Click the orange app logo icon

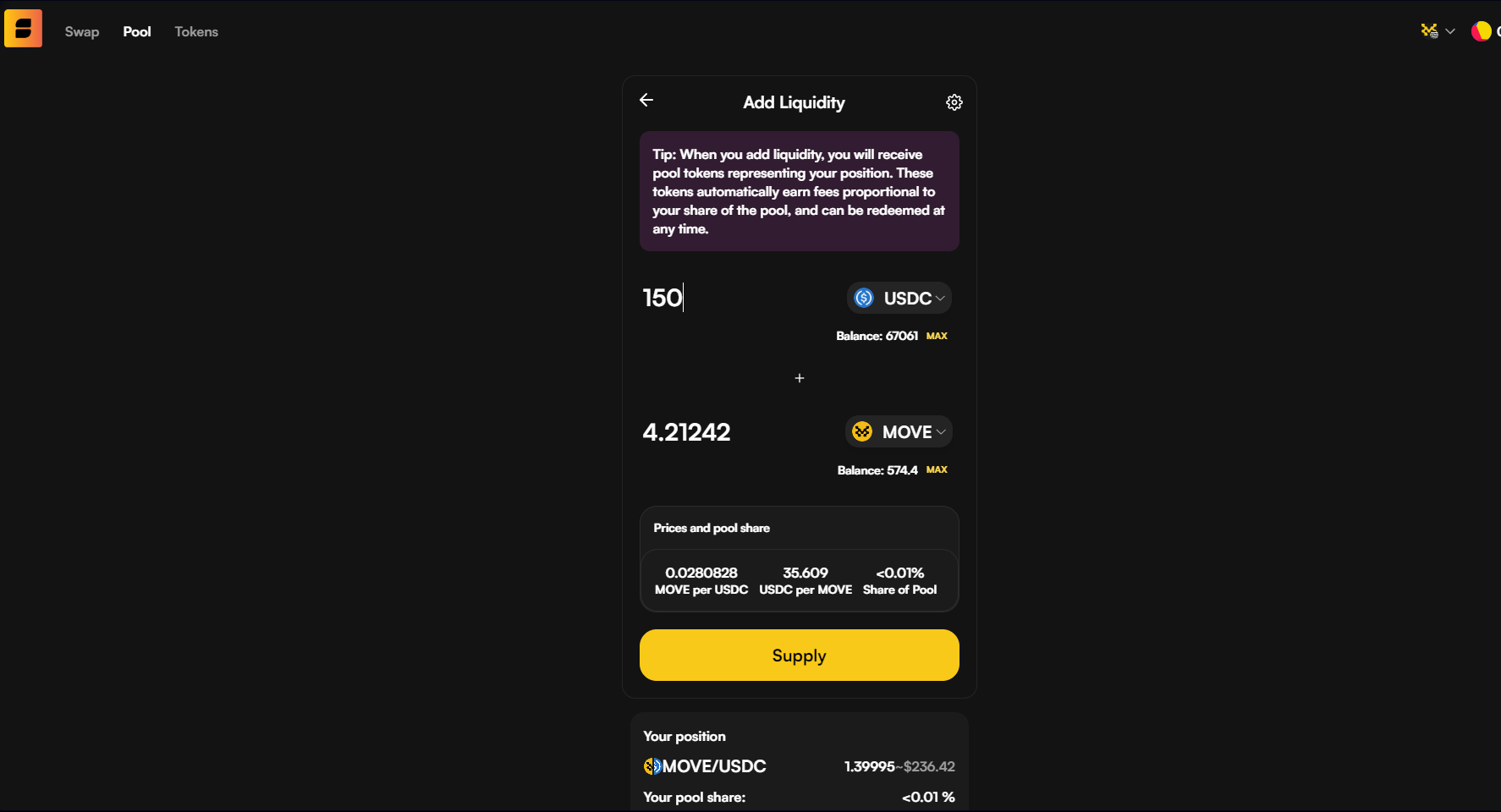[23, 29]
